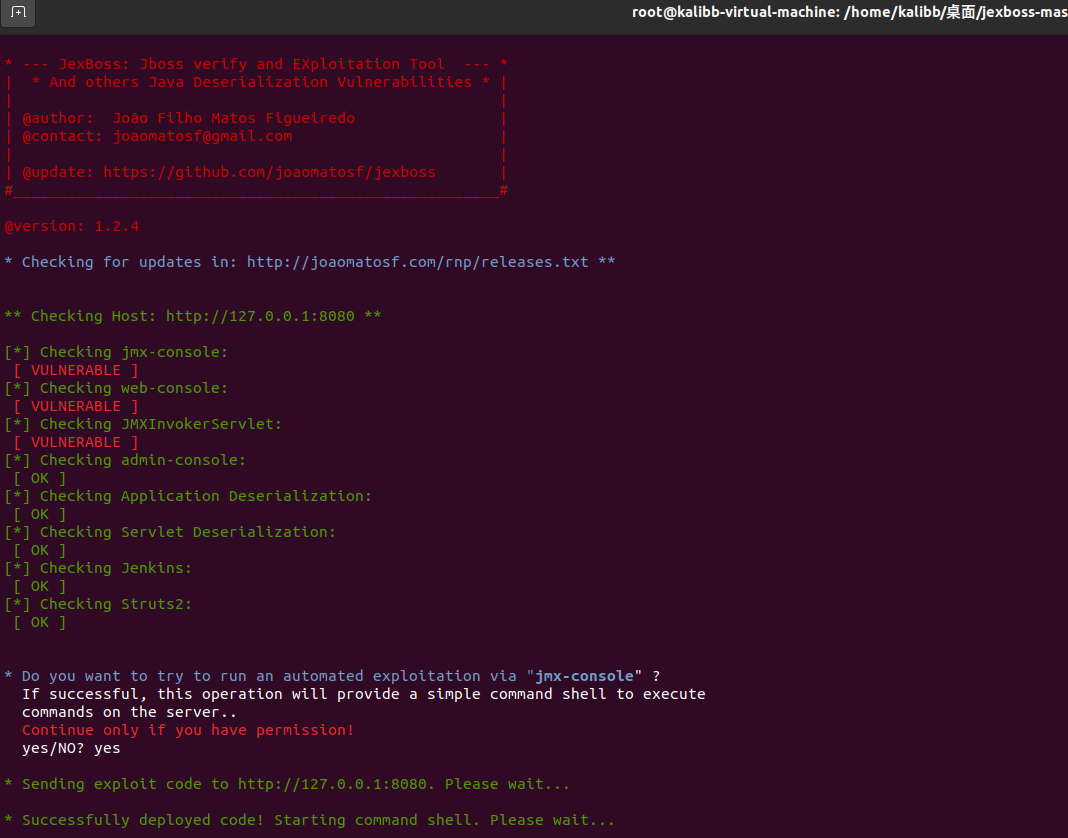Open a new terminal tab icon
1068x838 pixels.
tap(18, 12)
